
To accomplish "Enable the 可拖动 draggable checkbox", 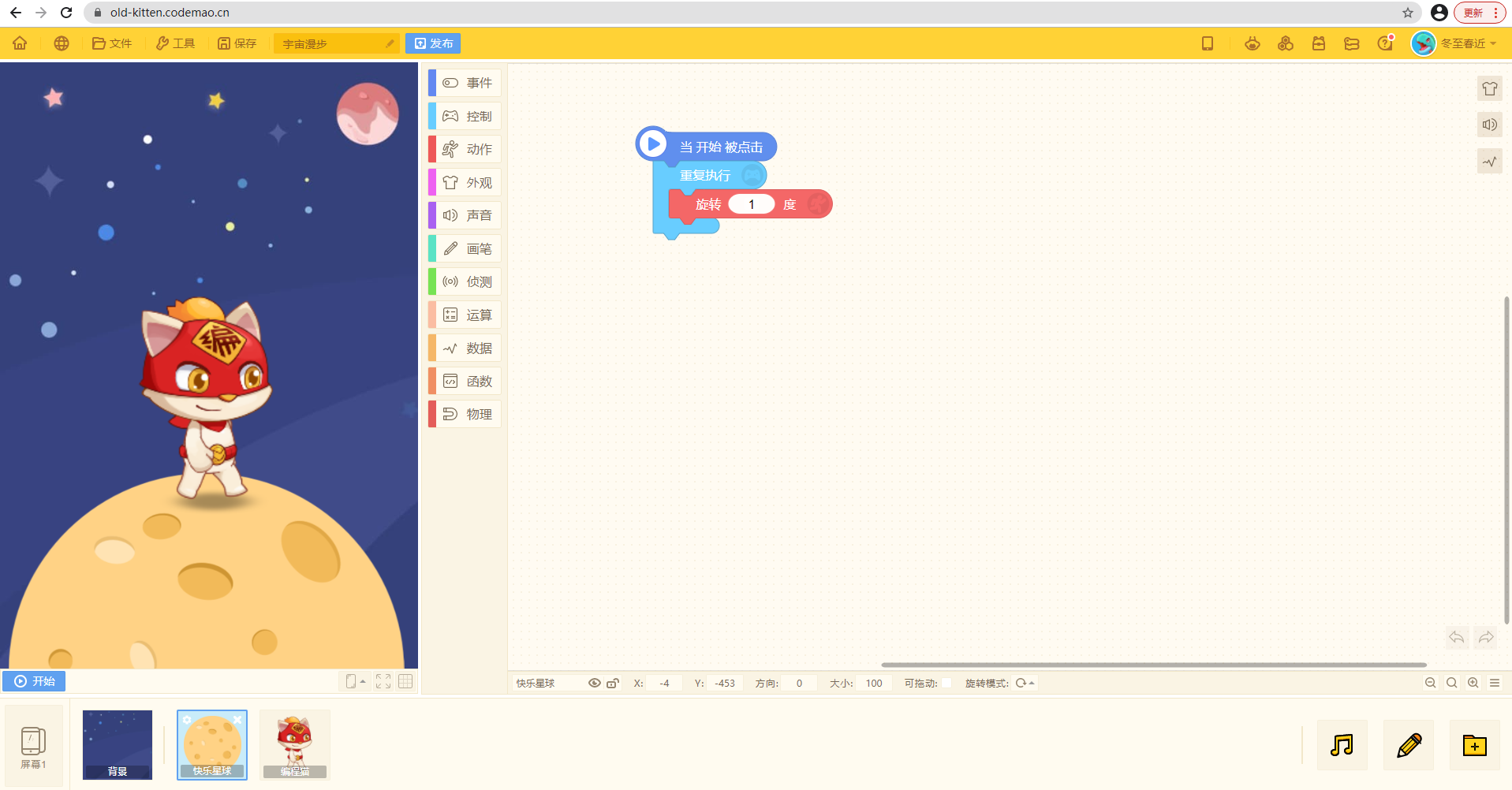I will pos(946,684).
